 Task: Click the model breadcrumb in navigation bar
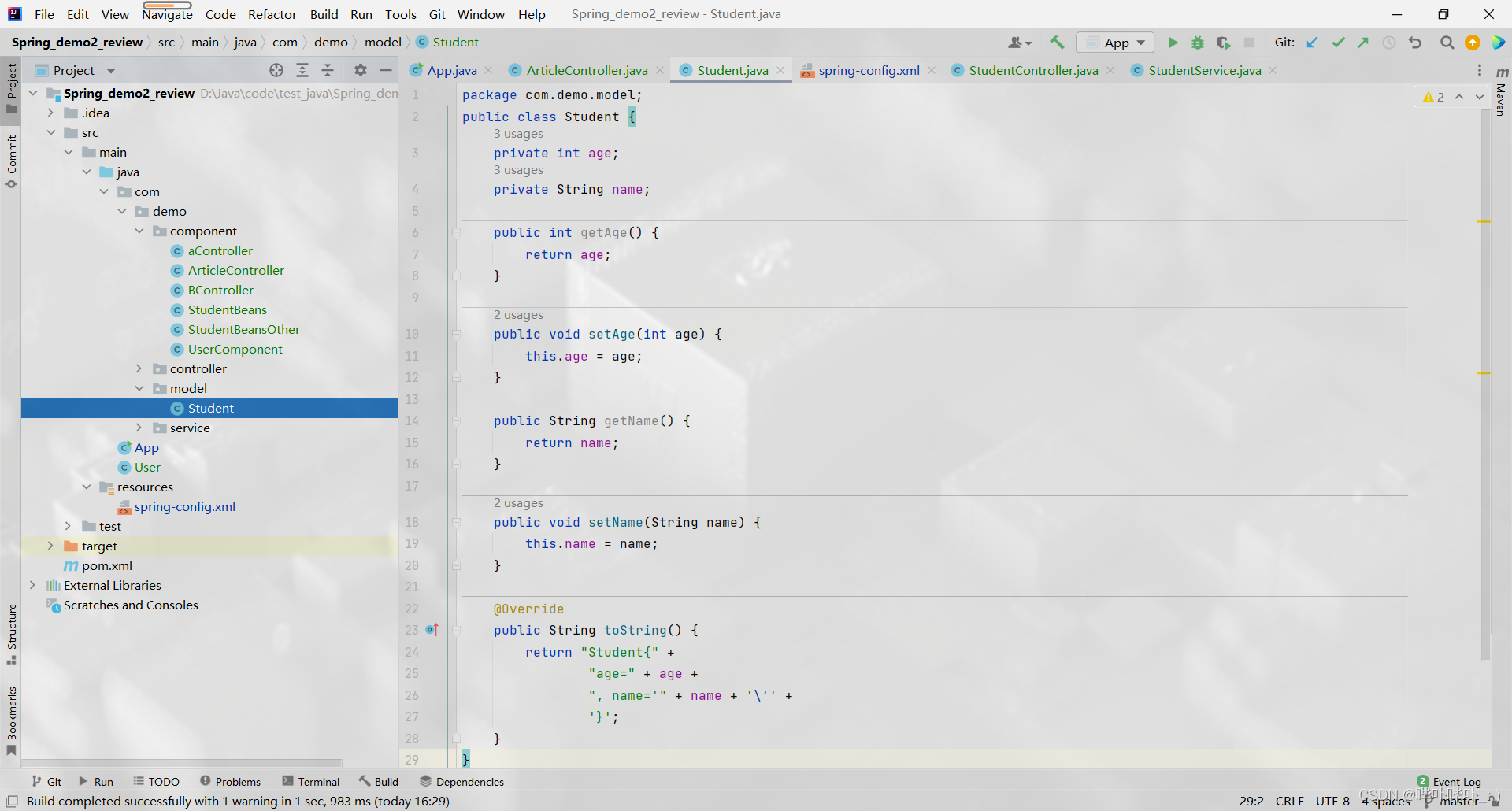point(383,43)
